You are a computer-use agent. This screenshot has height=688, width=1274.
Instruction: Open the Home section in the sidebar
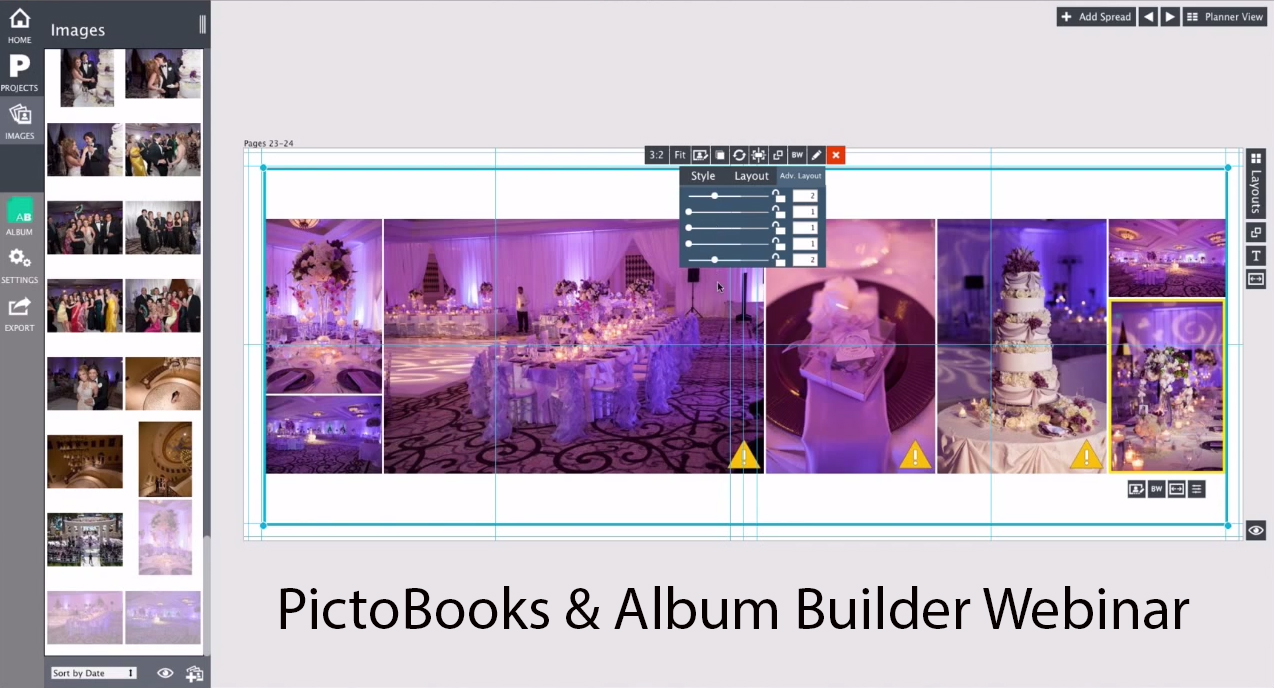20,24
